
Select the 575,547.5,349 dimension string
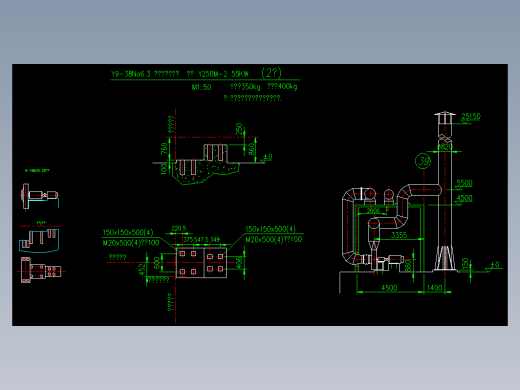(202, 240)
